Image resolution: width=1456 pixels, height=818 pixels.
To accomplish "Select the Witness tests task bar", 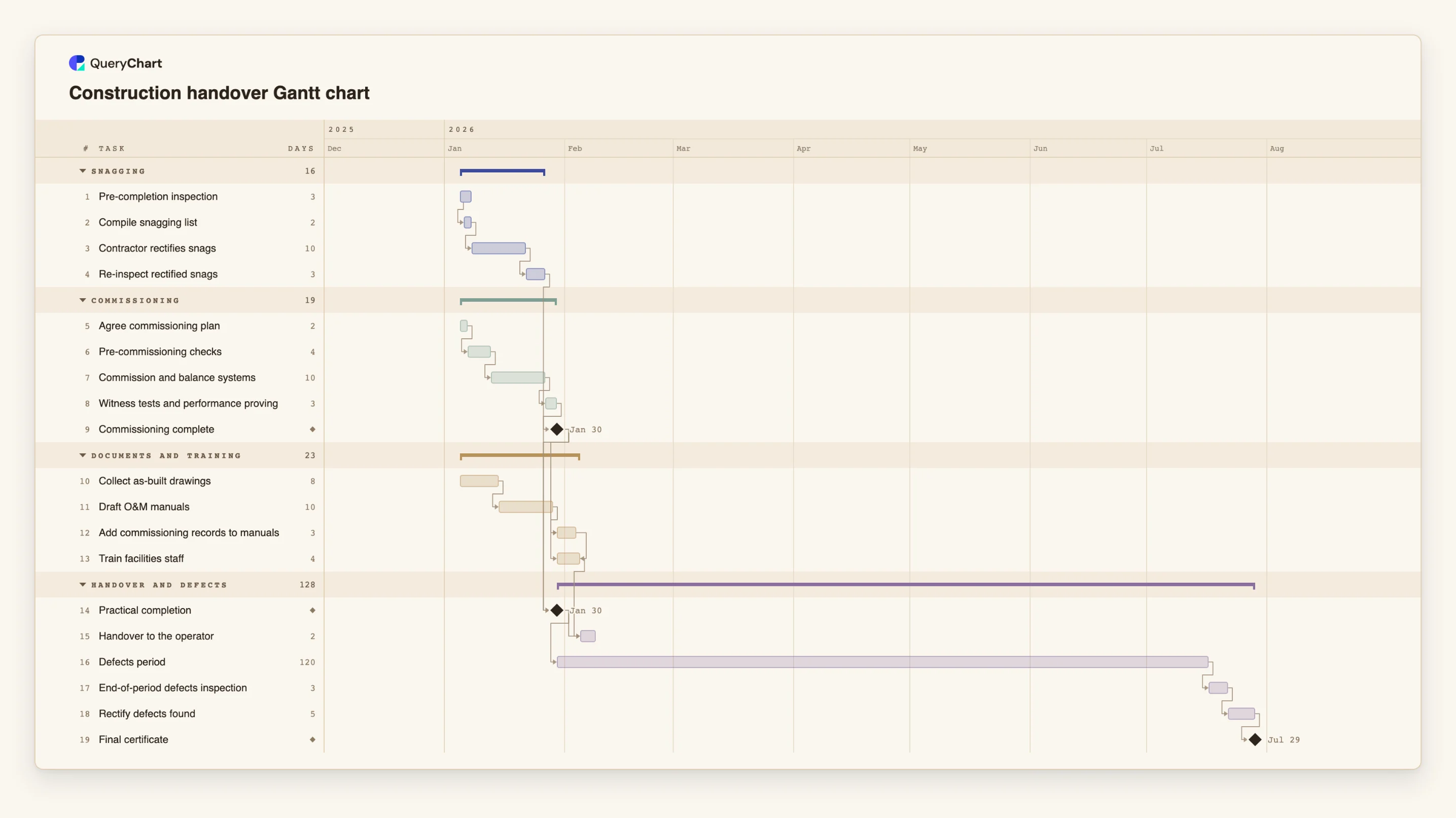I will coord(551,404).
